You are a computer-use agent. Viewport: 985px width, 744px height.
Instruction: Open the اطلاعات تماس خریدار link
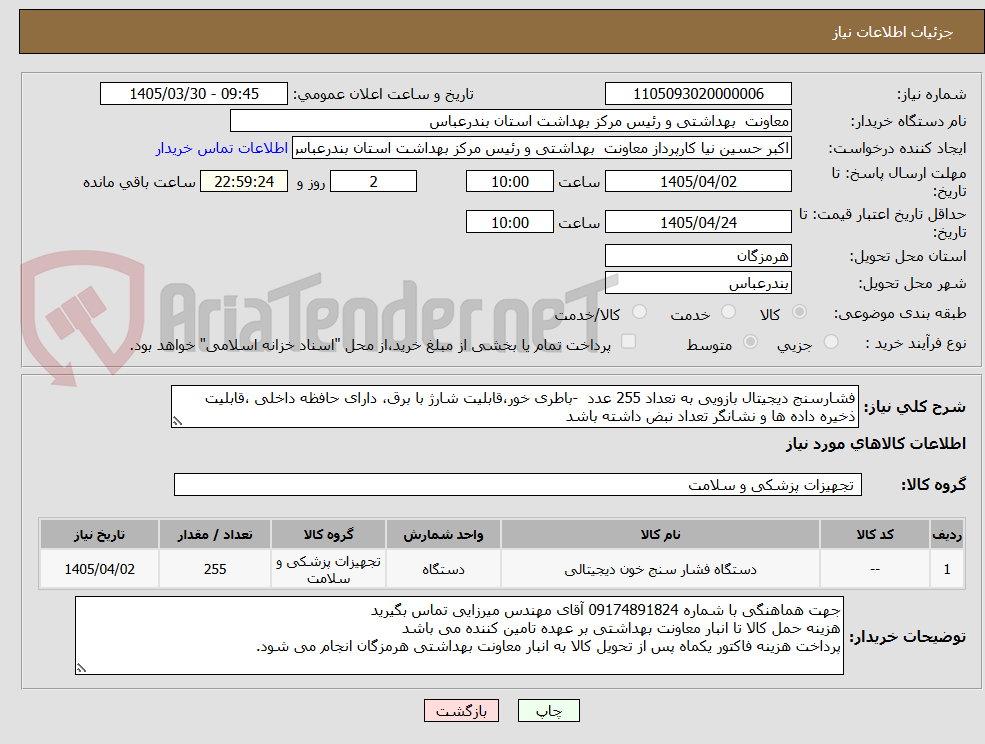pos(222,148)
